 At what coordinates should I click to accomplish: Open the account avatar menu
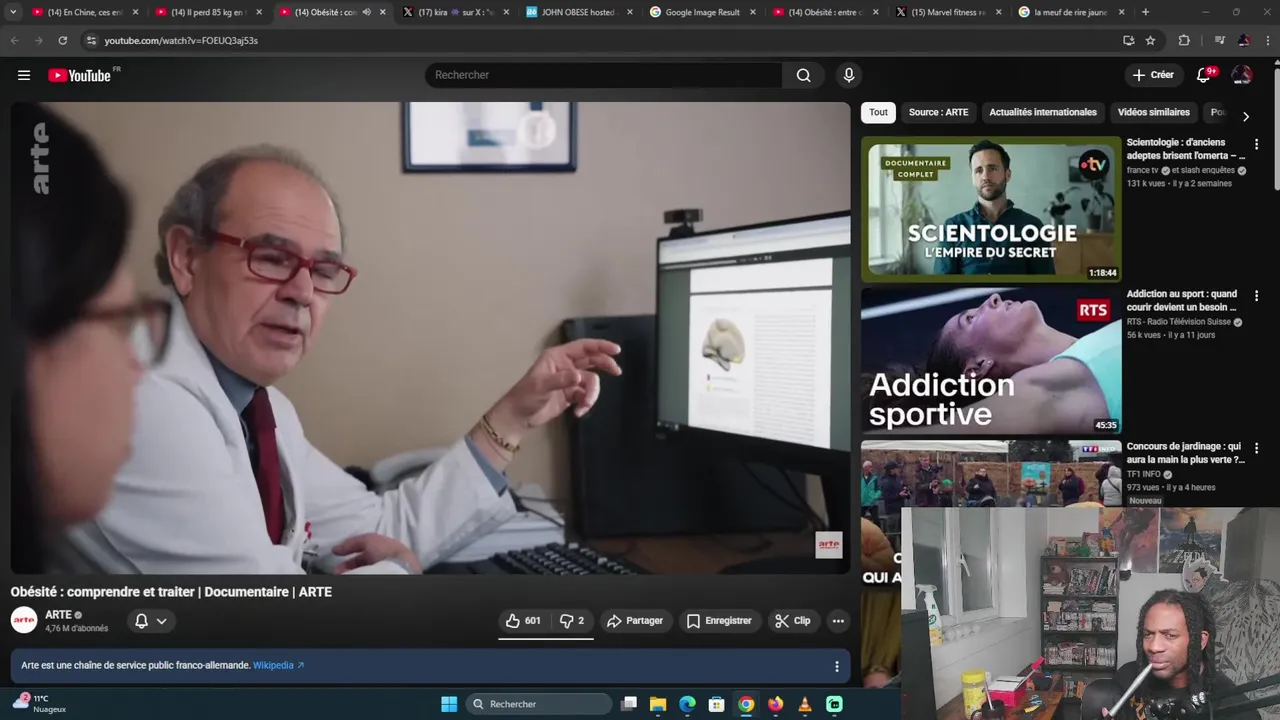(1242, 75)
